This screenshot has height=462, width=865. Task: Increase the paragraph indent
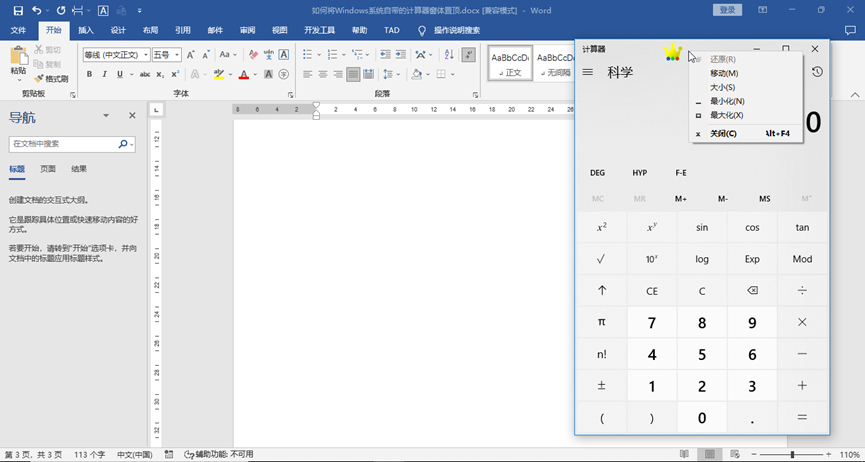pos(401,55)
